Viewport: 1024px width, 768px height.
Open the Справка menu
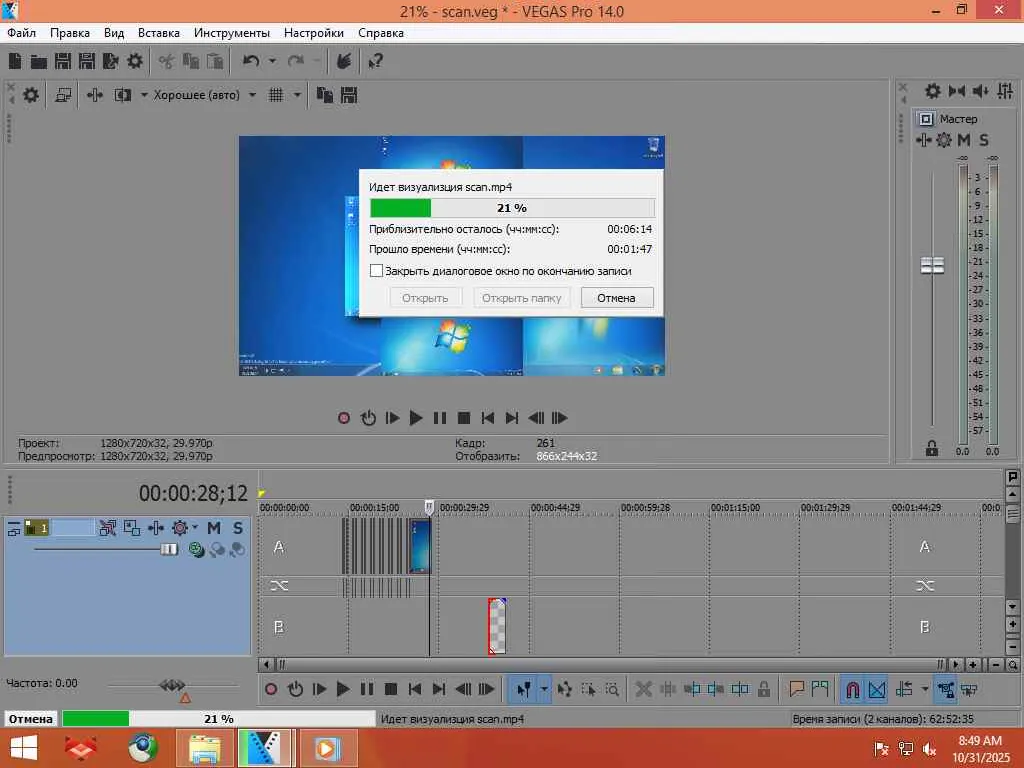[381, 33]
